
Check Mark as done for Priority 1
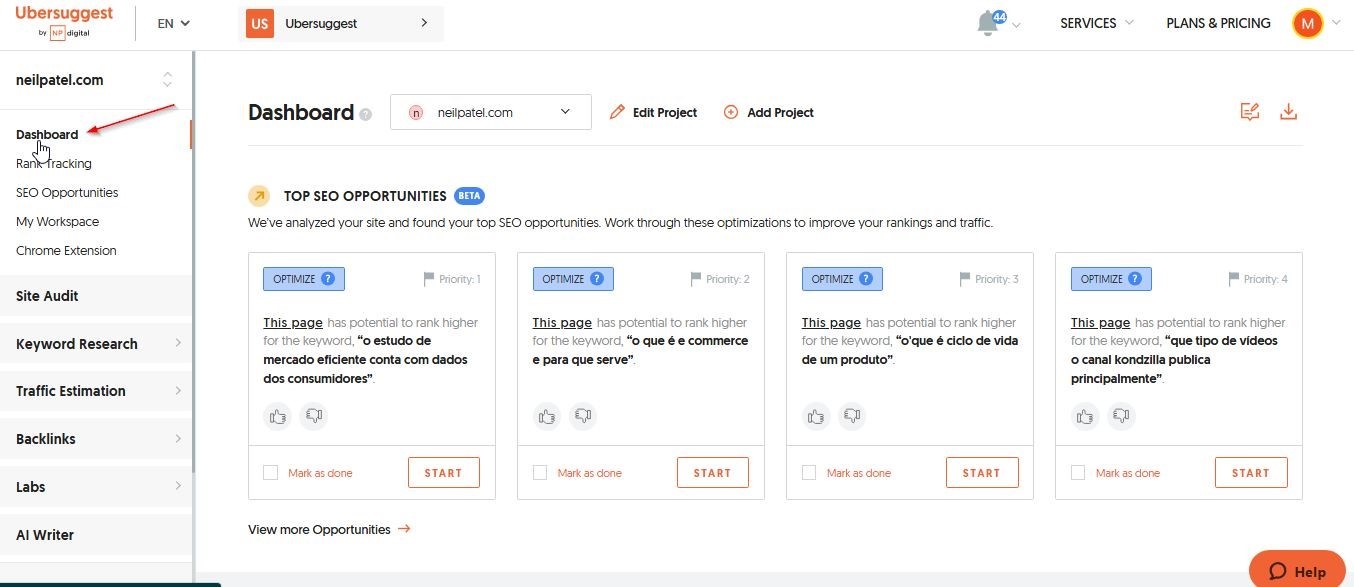pyautogui.click(x=271, y=473)
